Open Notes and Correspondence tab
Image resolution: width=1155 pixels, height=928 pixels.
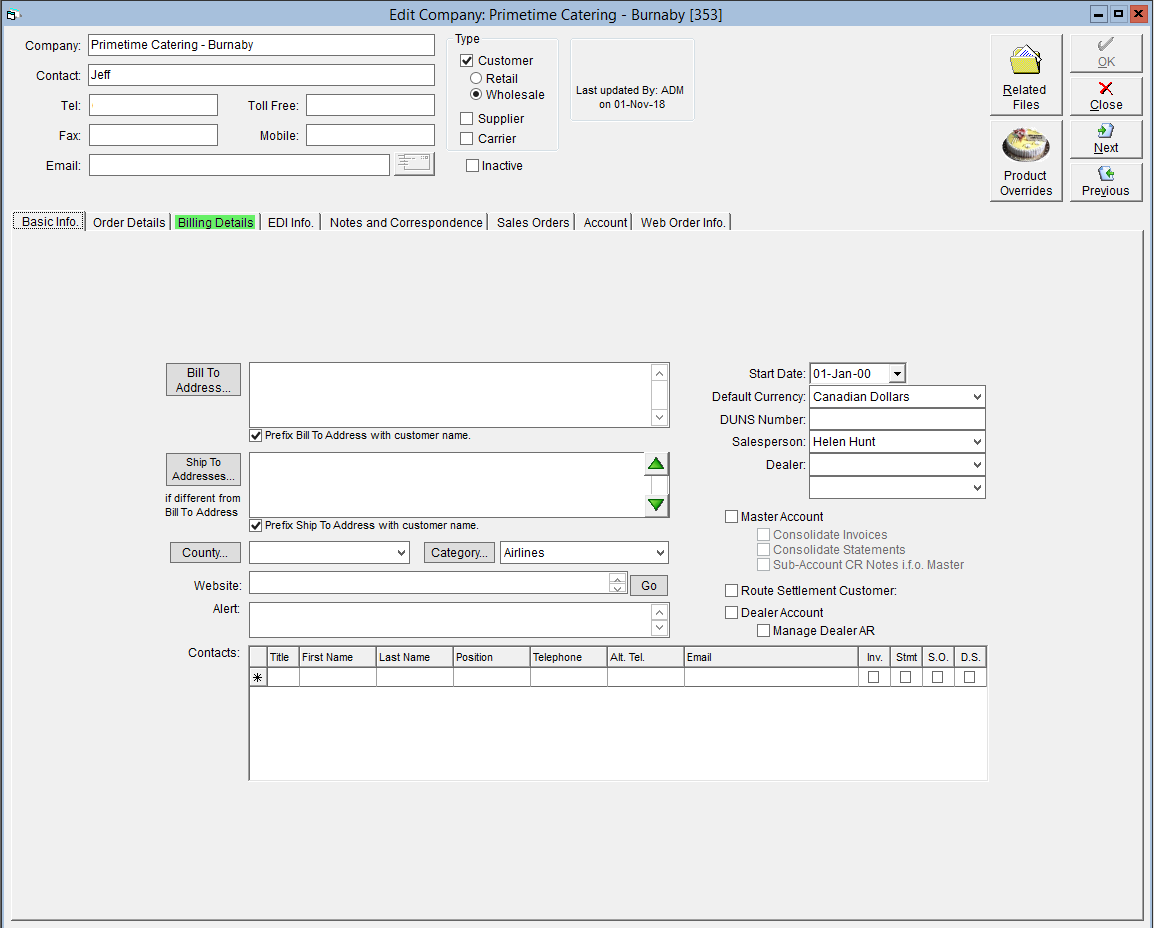click(x=406, y=222)
